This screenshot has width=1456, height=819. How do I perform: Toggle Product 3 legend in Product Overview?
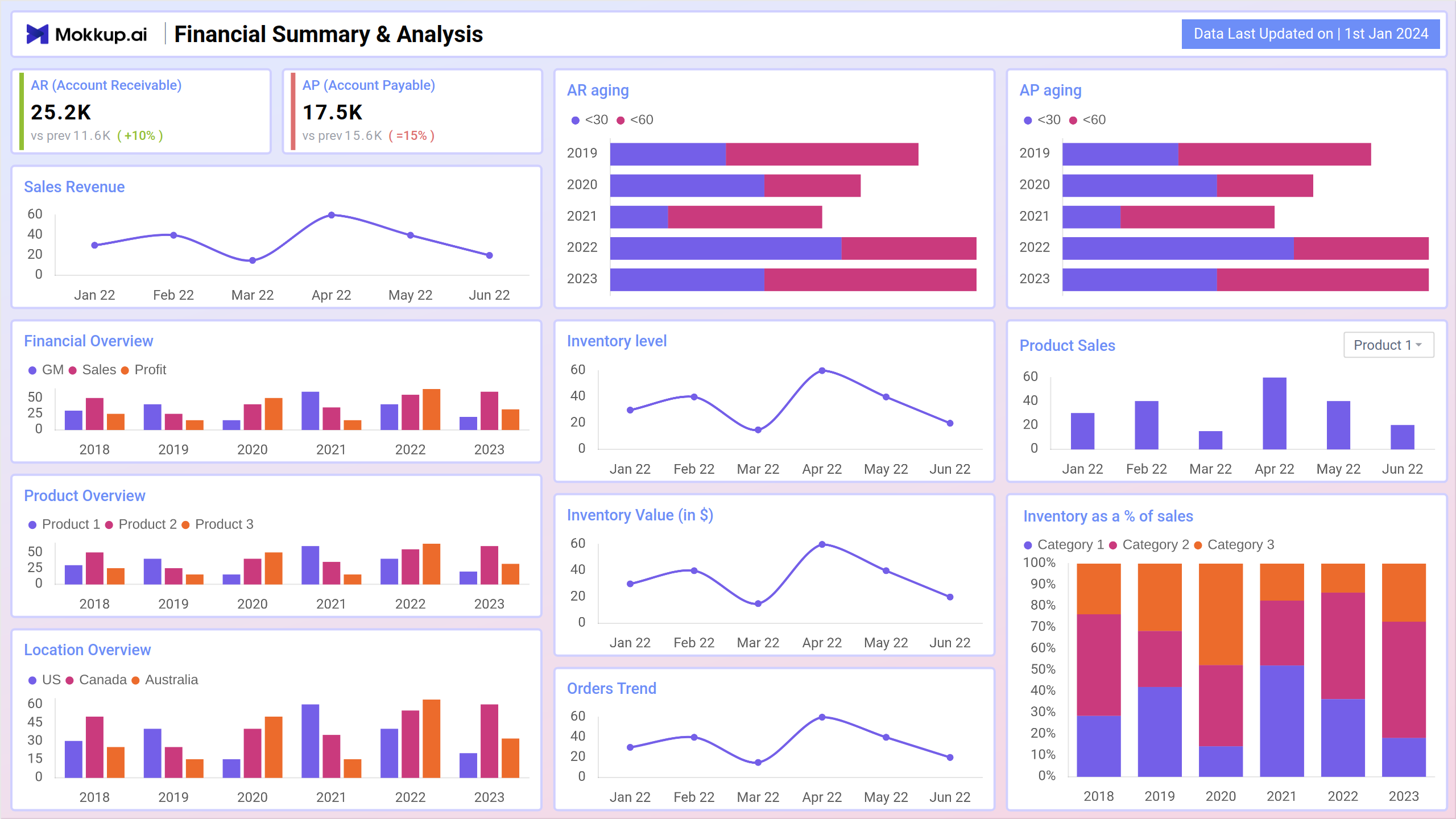[x=217, y=524]
